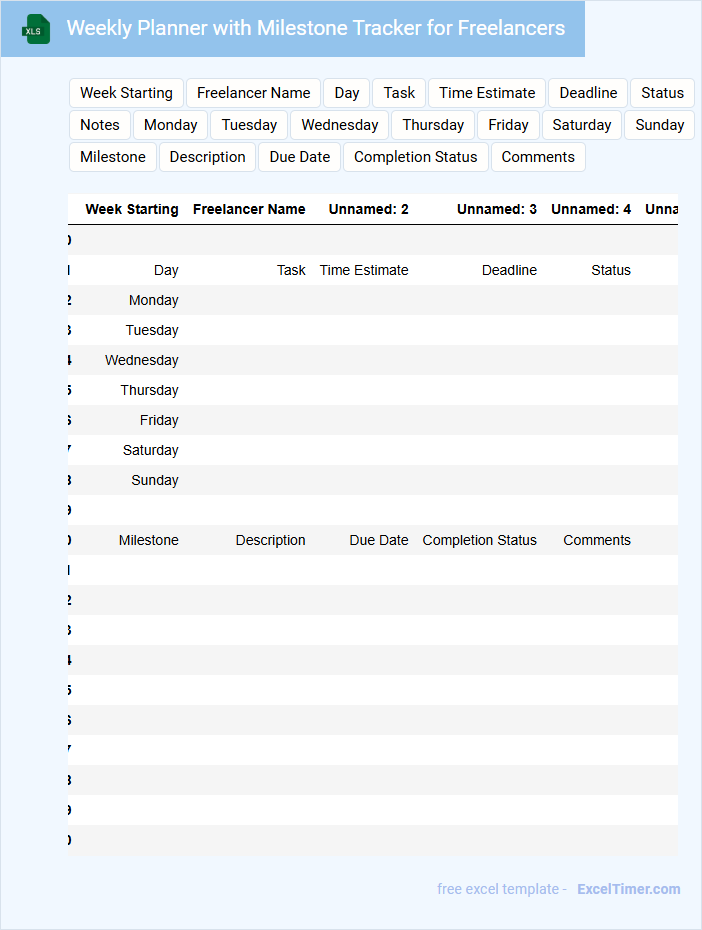The image size is (702, 930).
Task: Select the Unnamed: 3 column header
Action: pyautogui.click(x=497, y=209)
